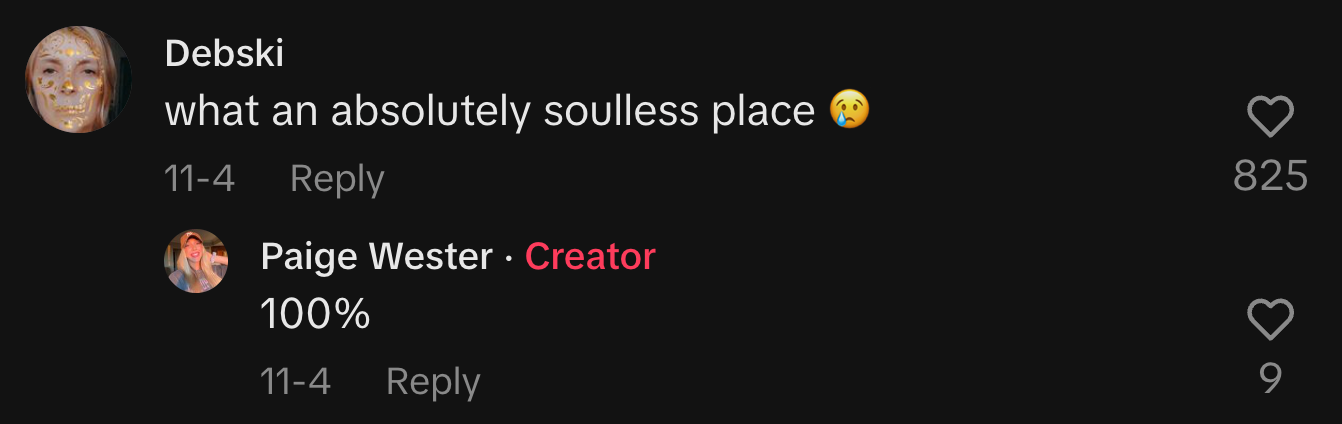Click the 11-4 date under Debski's comment
The height and width of the screenshot is (424, 1342).
[200, 179]
